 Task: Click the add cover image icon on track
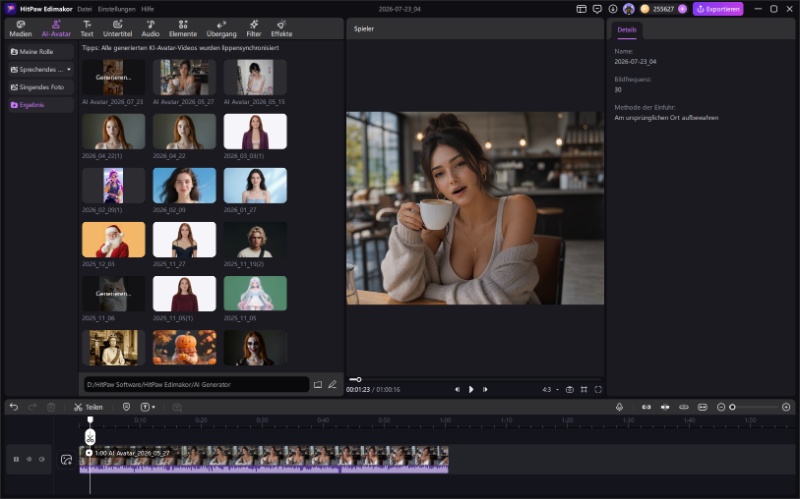pos(66,459)
